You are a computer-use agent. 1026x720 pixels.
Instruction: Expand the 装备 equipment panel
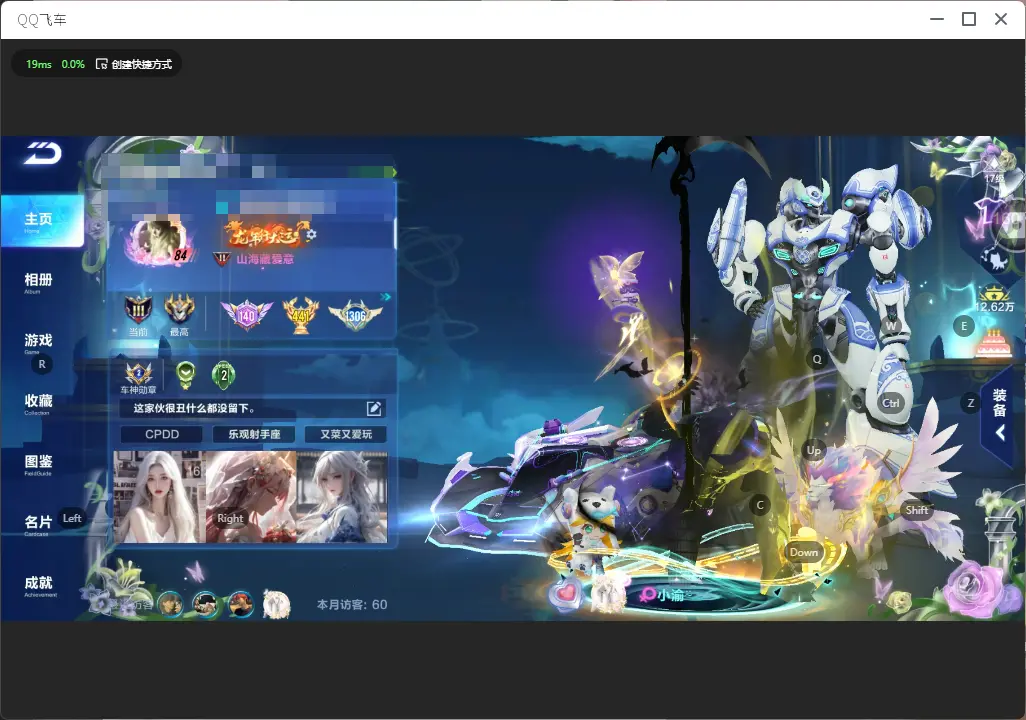[999, 414]
